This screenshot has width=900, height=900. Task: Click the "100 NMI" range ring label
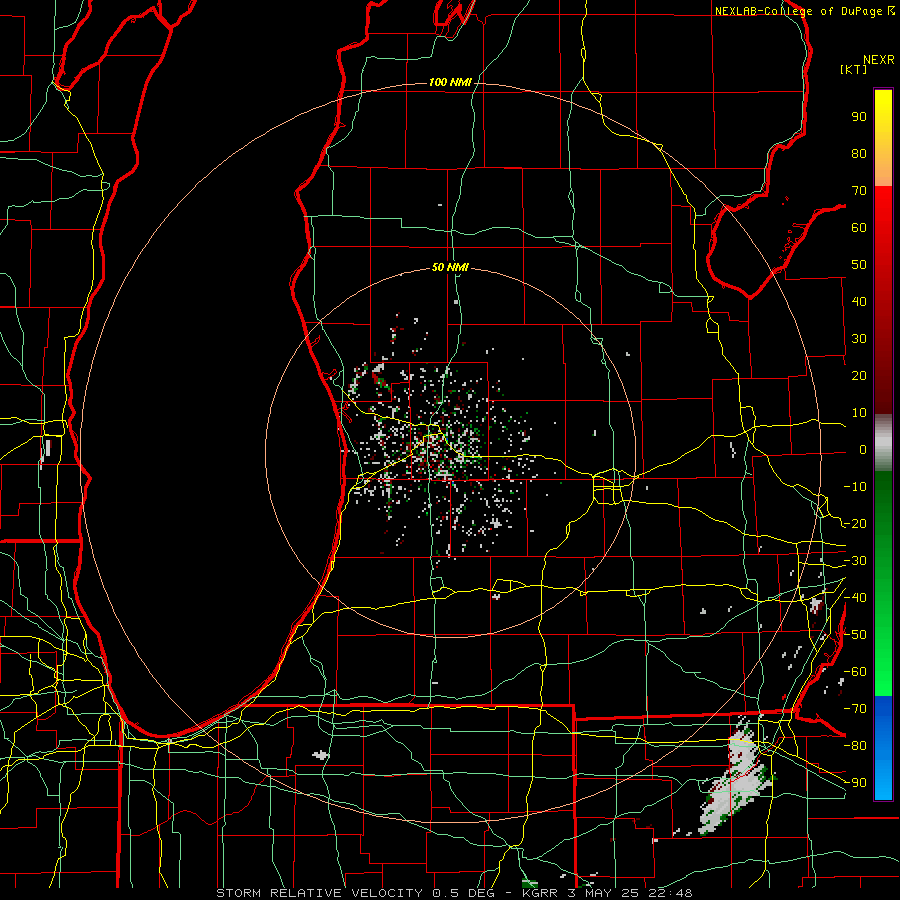(x=450, y=83)
